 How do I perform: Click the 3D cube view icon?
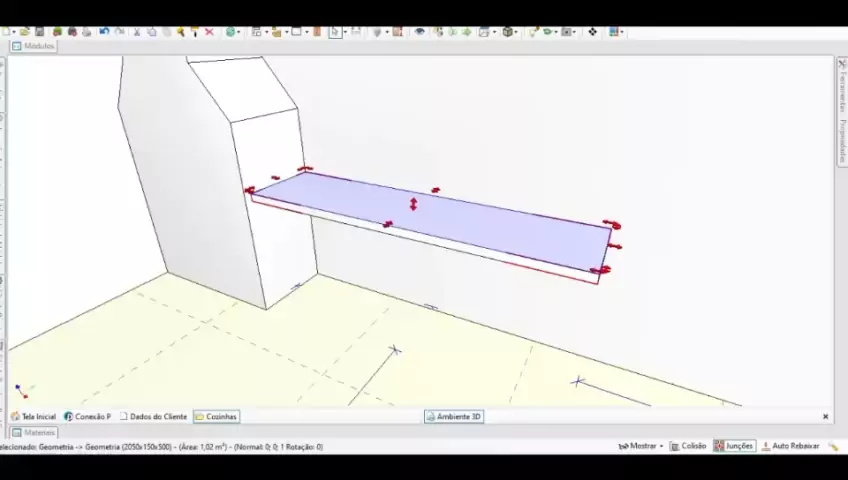508,32
